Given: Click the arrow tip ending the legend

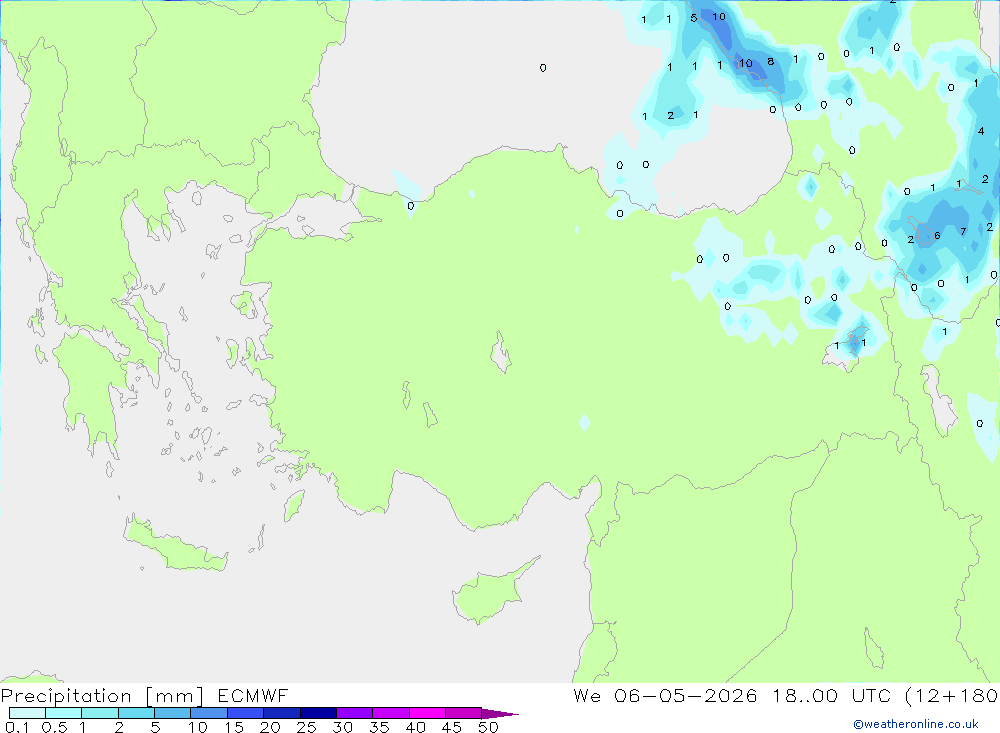Looking at the screenshot, I should coord(500,714).
